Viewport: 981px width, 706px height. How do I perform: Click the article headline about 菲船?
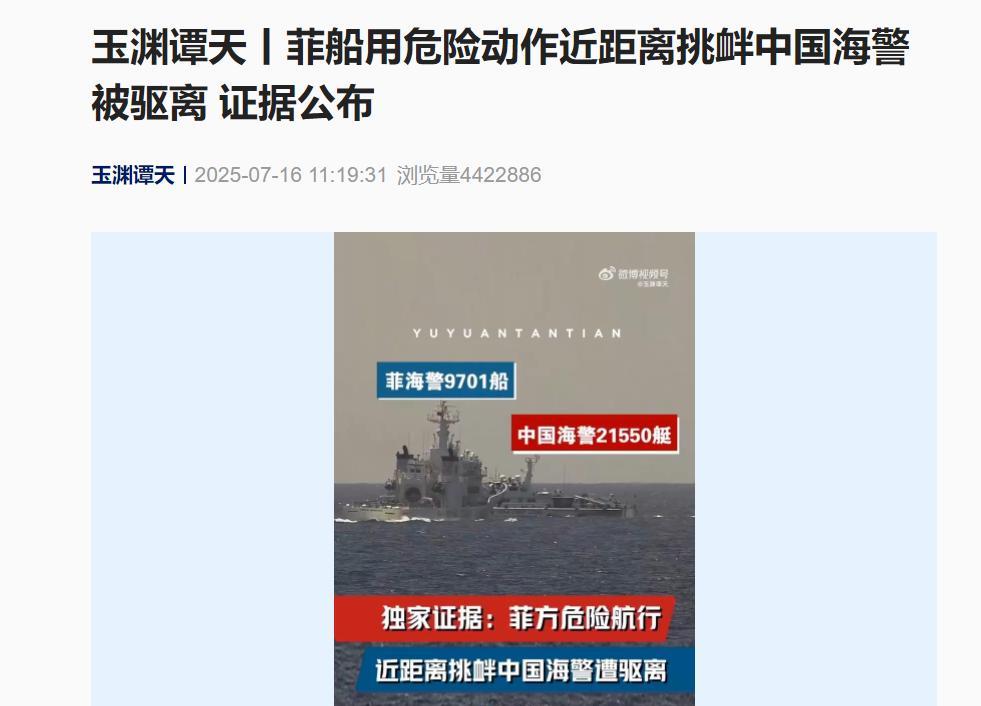click(500, 74)
